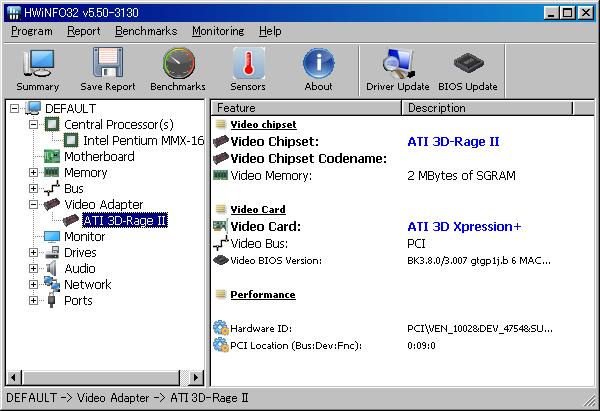Open the Summary toolbar icon

(x=38, y=64)
